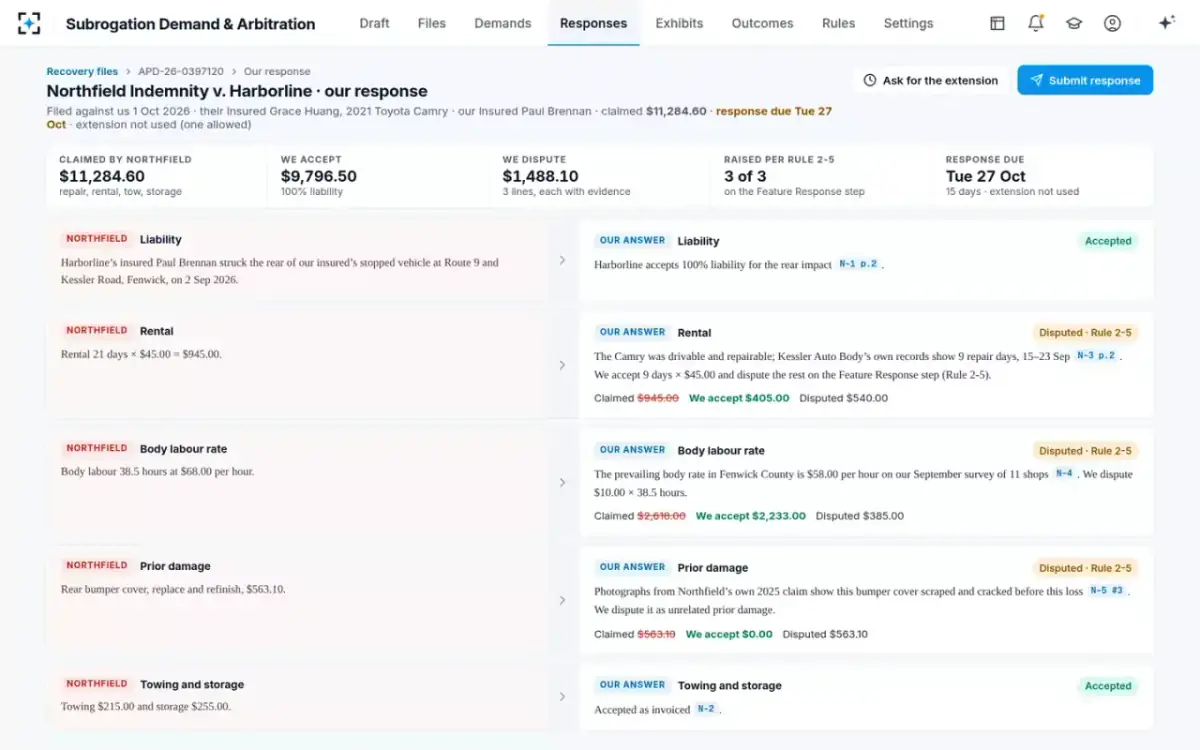Open the Files tab
Viewport: 1200px width, 750px height.
432,23
